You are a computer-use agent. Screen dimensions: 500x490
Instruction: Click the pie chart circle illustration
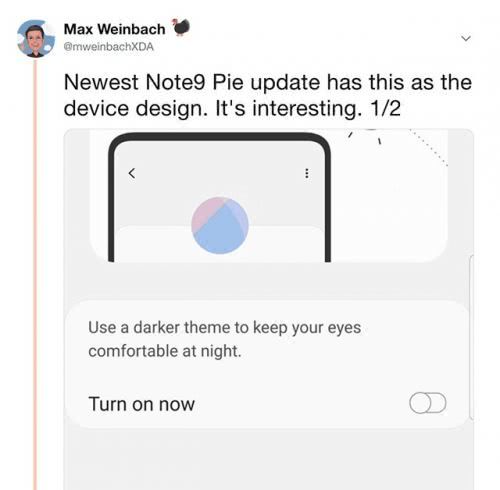(x=220, y=225)
